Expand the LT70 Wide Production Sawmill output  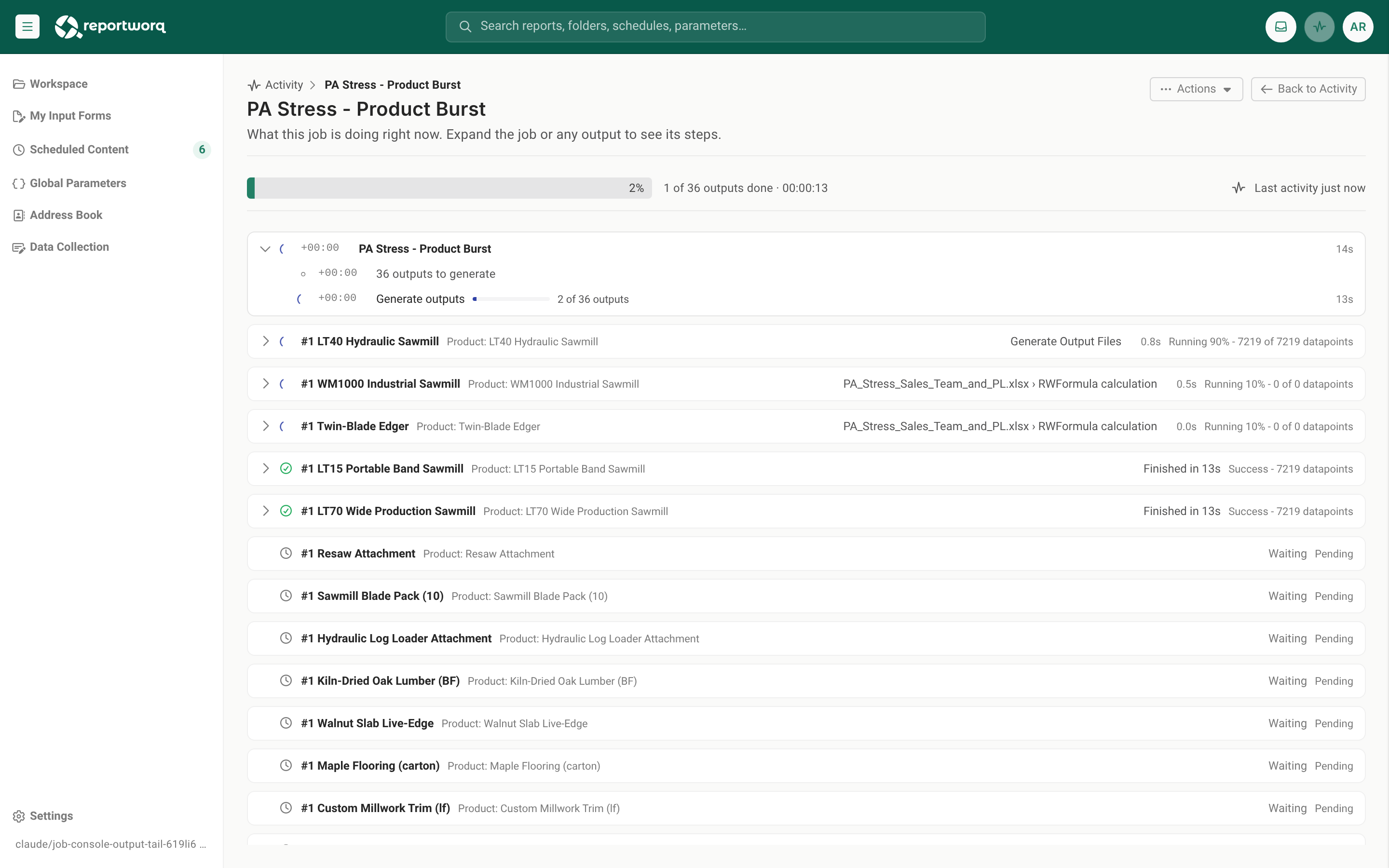coord(265,511)
